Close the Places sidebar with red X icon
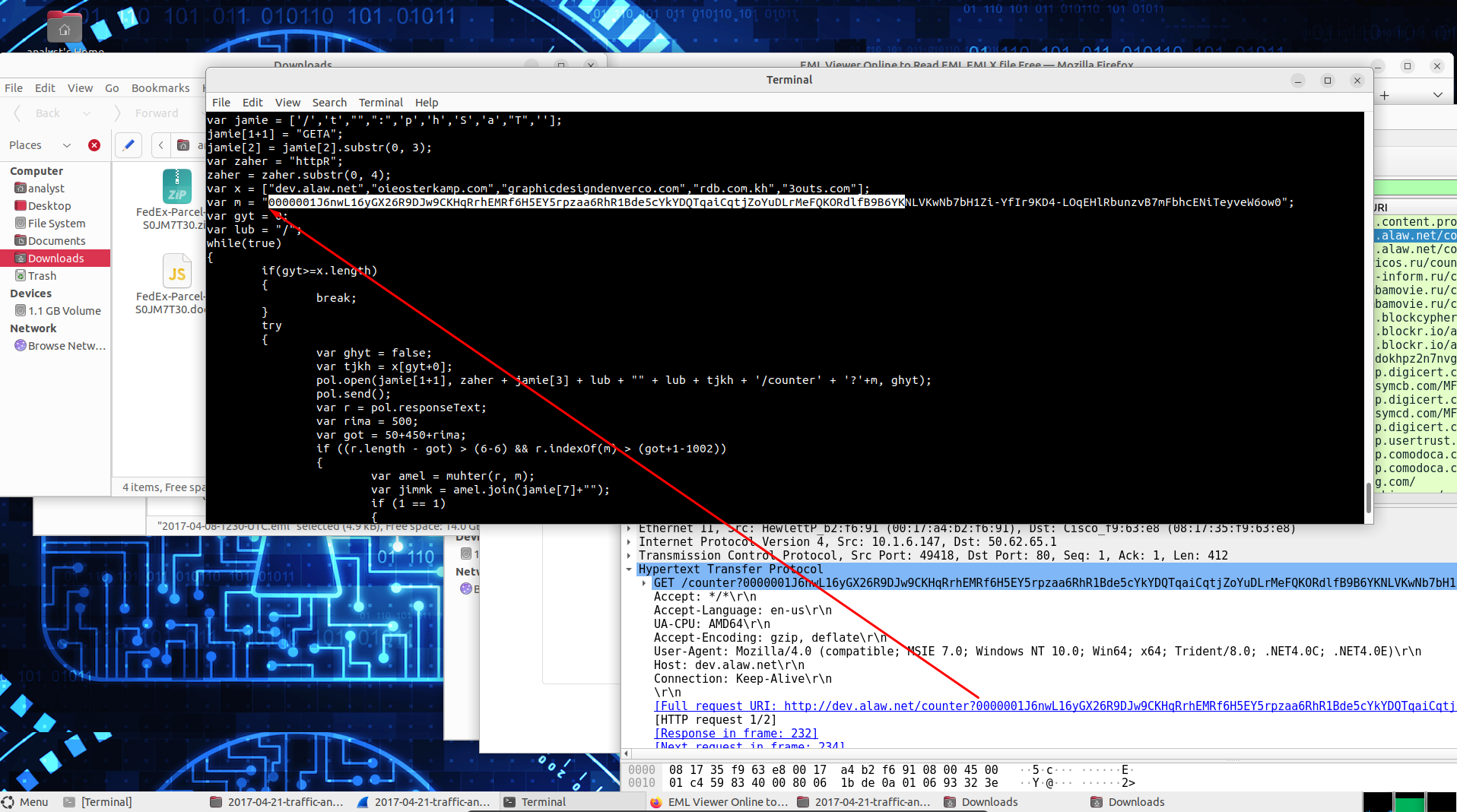1457x812 pixels. pyautogui.click(x=94, y=145)
